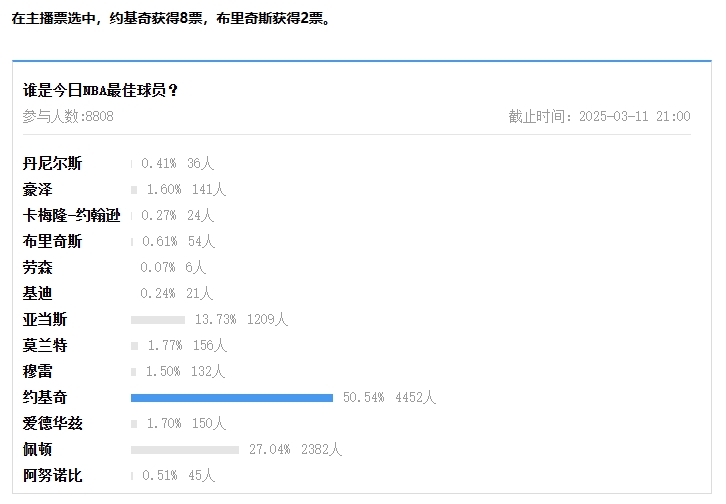The height and width of the screenshot is (504, 726).
Task: Pick the 基迪 poll entry
Action: tap(38, 294)
